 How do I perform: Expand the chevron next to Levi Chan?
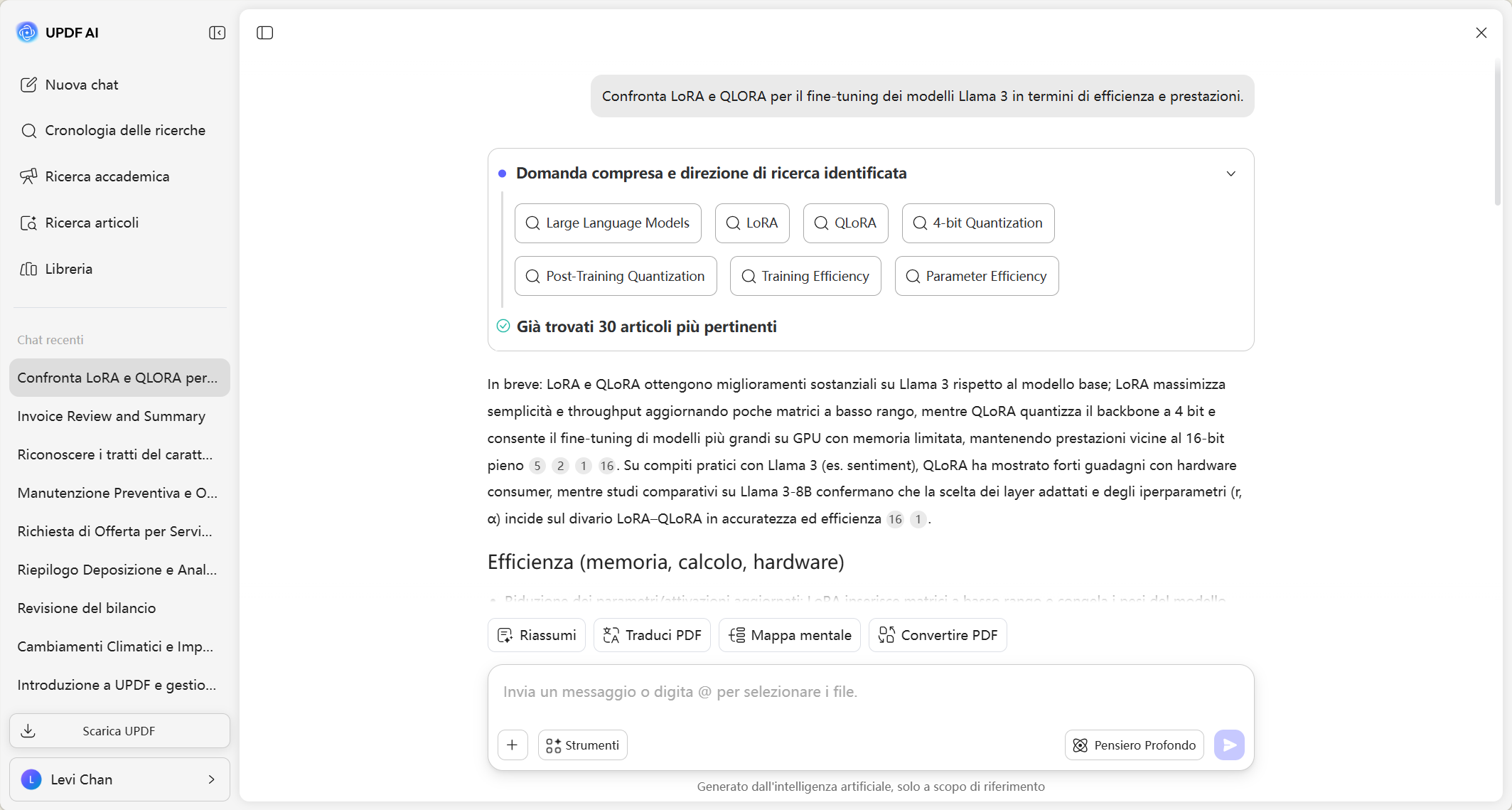pyautogui.click(x=212, y=779)
